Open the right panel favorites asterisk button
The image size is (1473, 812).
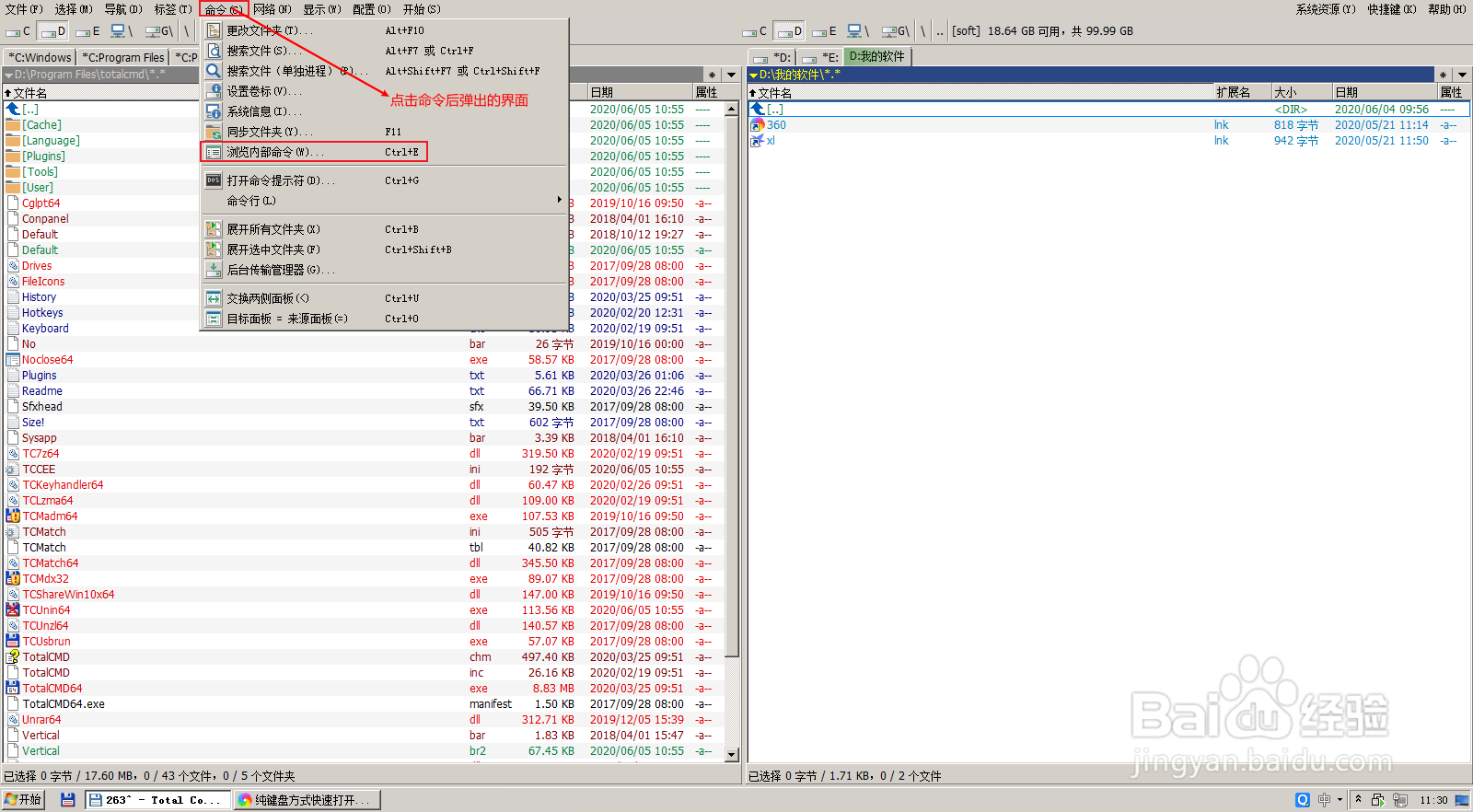(1443, 75)
